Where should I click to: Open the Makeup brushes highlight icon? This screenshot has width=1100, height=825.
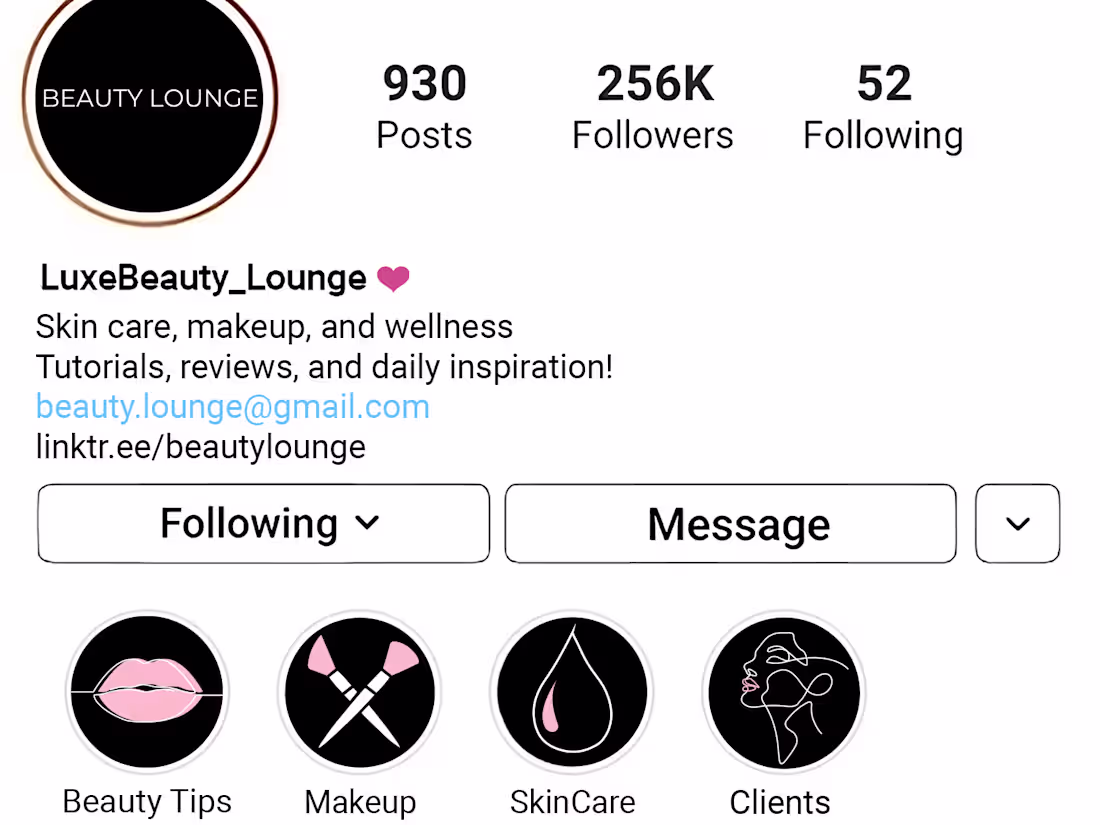[x=360, y=692]
